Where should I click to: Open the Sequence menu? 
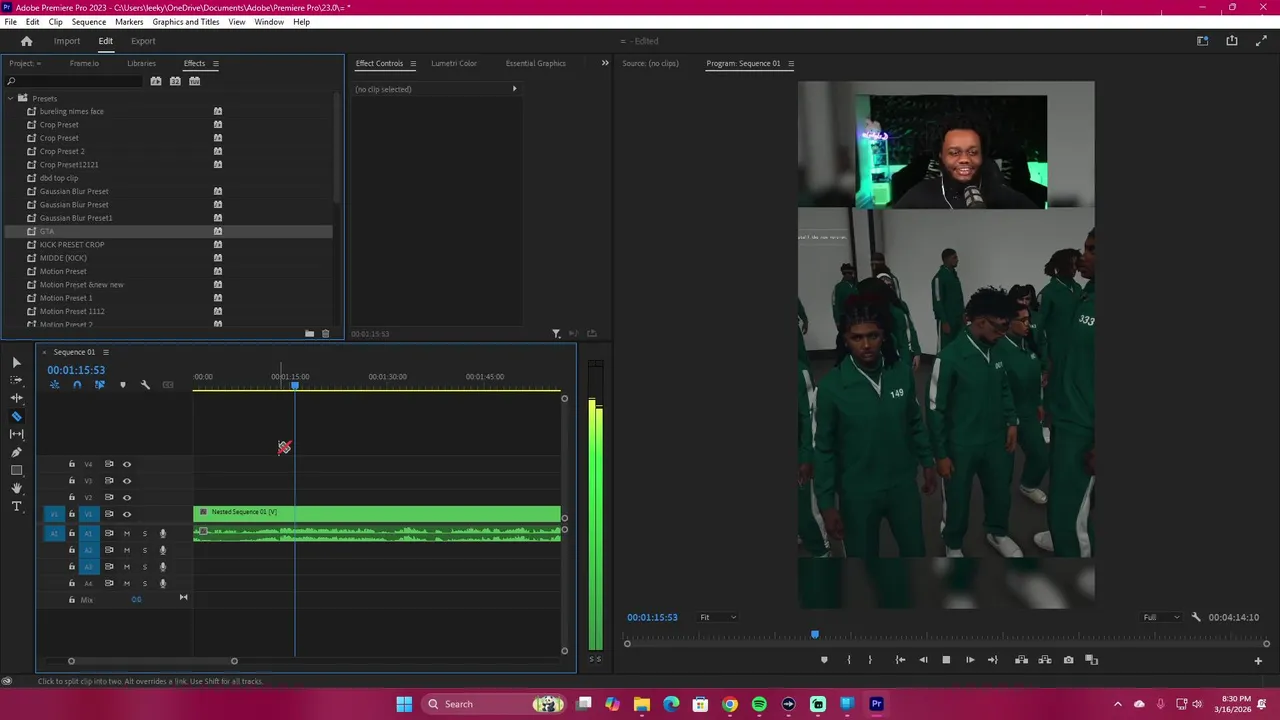coord(88,22)
